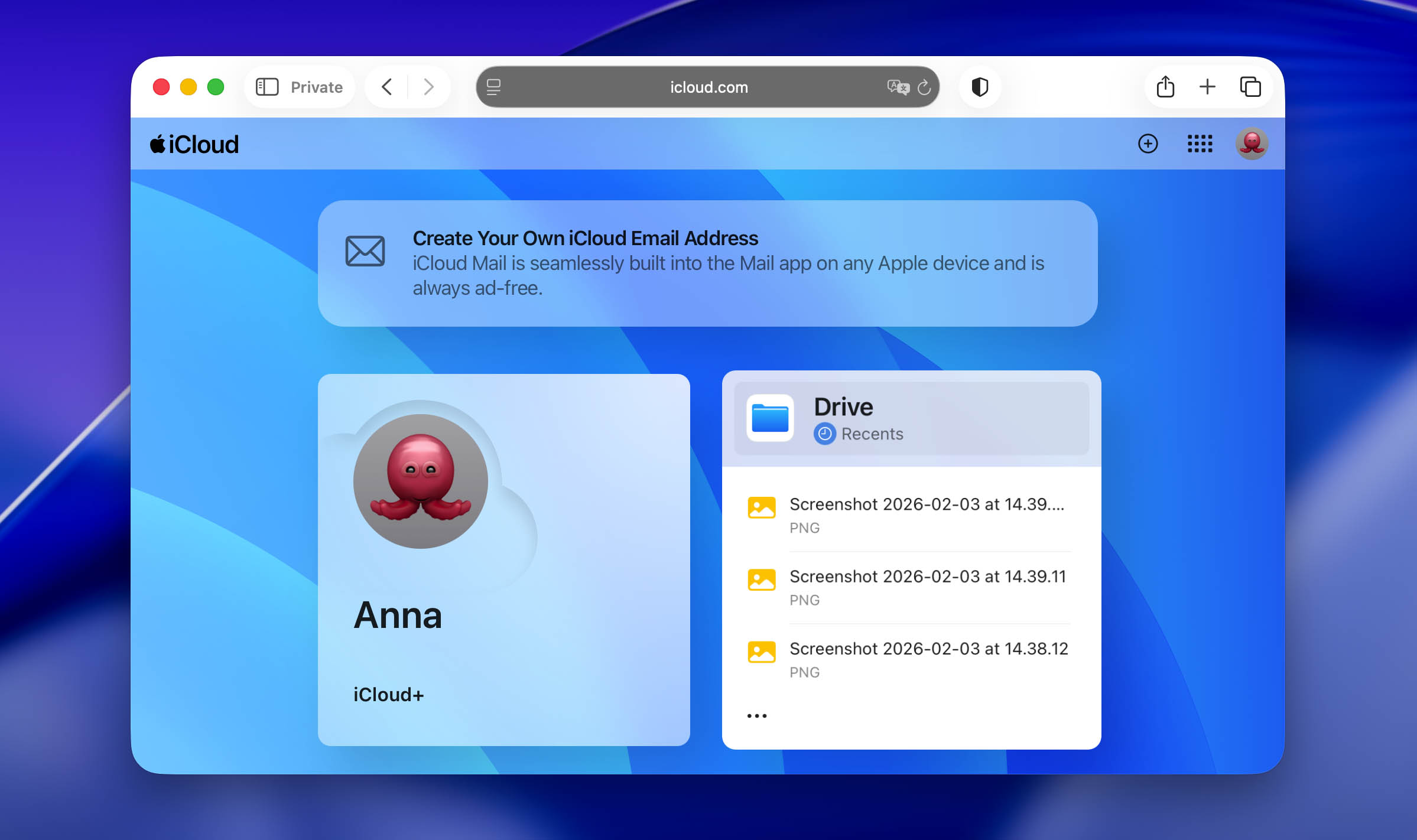Select the Recents label under Drive
This screenshot has width=1417, height=840.
(872, 434)
